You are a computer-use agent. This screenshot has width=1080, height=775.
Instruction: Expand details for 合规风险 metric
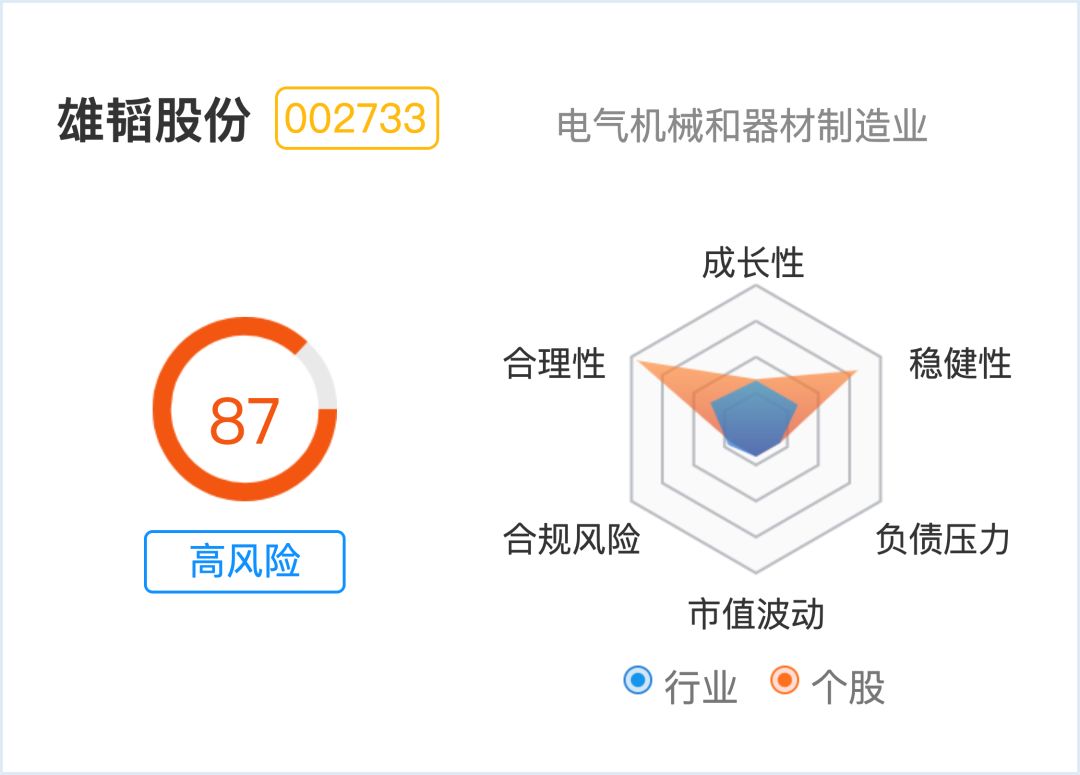576,540
